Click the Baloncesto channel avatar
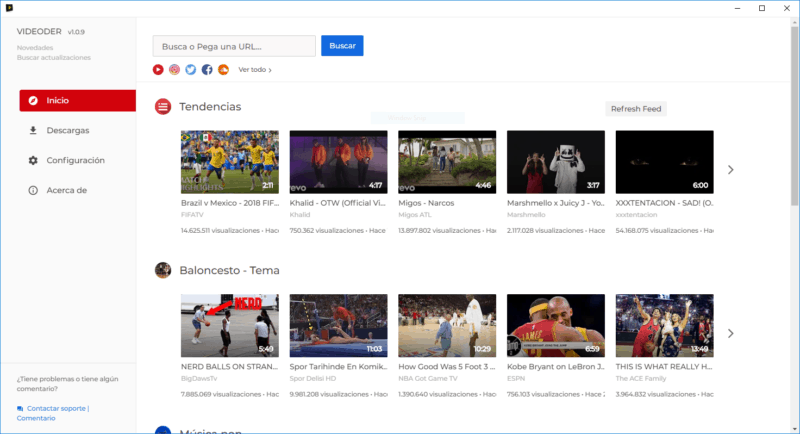This screenshot has height=434, width=800. point(162,270)
